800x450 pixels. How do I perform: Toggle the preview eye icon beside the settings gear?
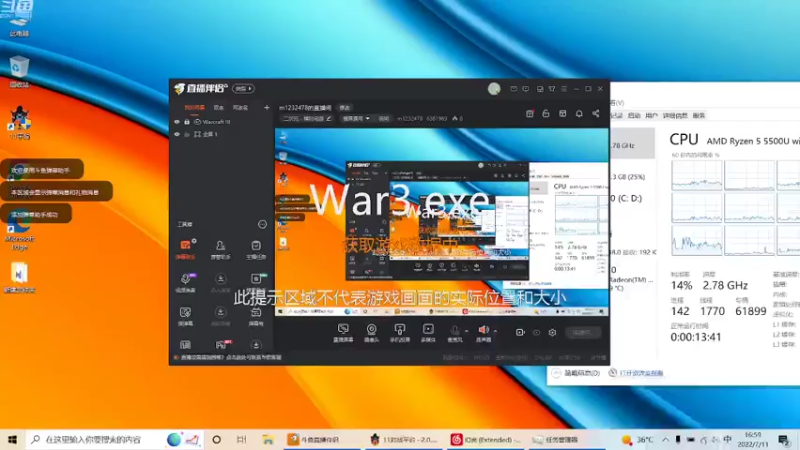point(536,332)
